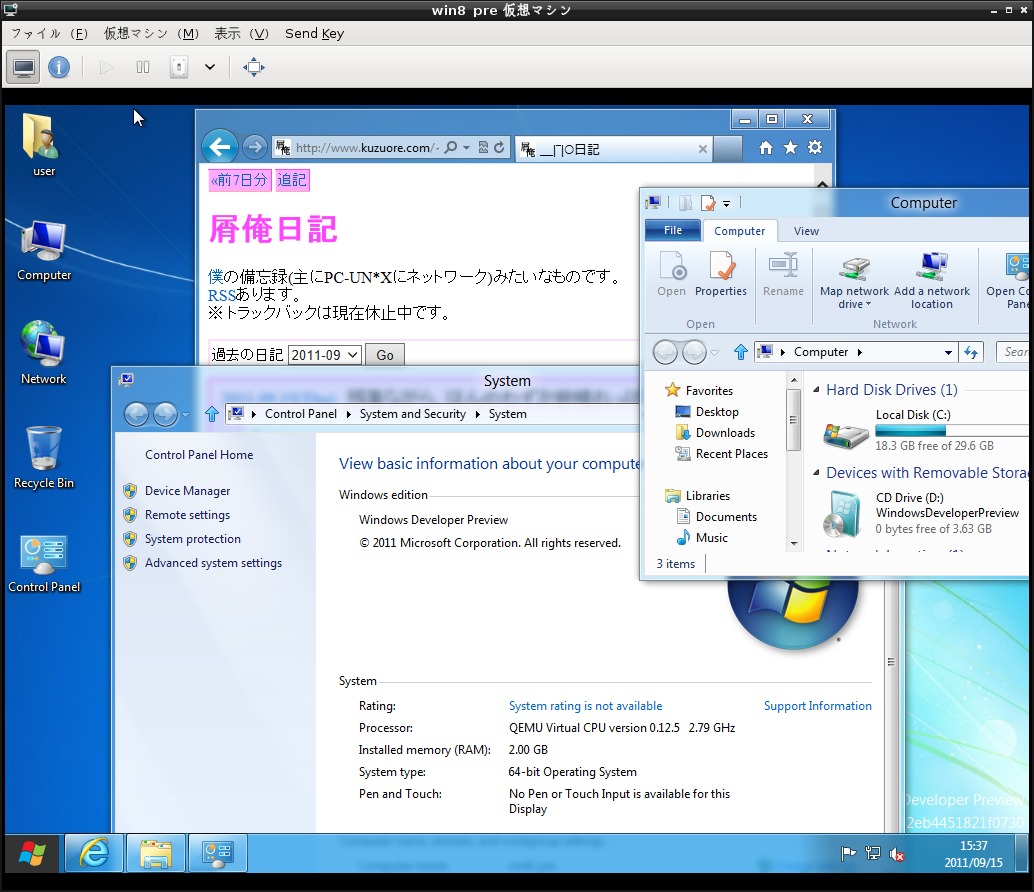Open System protection link
This screenshot has width=1034, height=892.
point(193,539)
